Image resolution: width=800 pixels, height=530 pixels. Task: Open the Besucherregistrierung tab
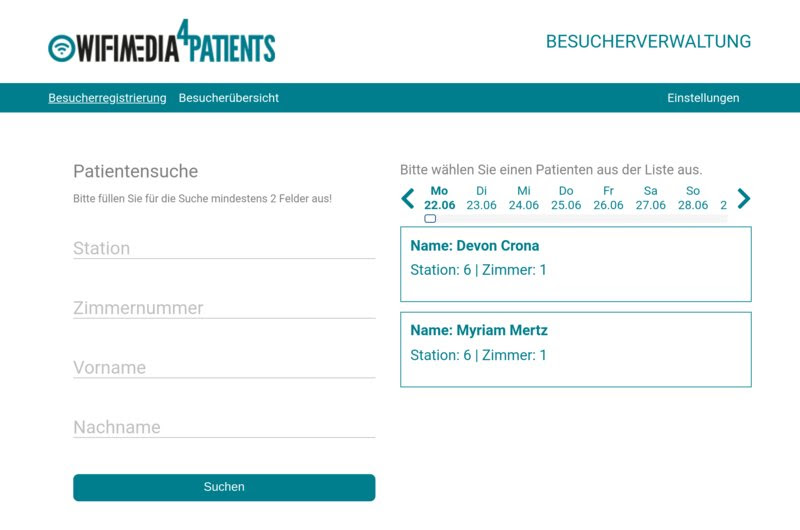107,98
